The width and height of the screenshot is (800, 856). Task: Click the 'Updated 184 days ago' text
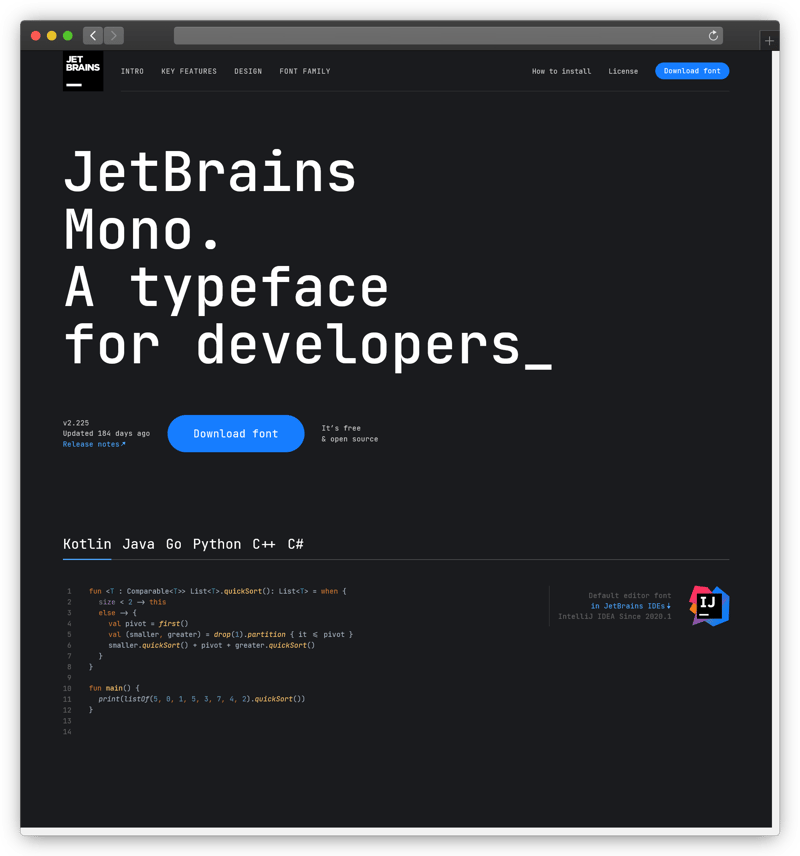106,433
